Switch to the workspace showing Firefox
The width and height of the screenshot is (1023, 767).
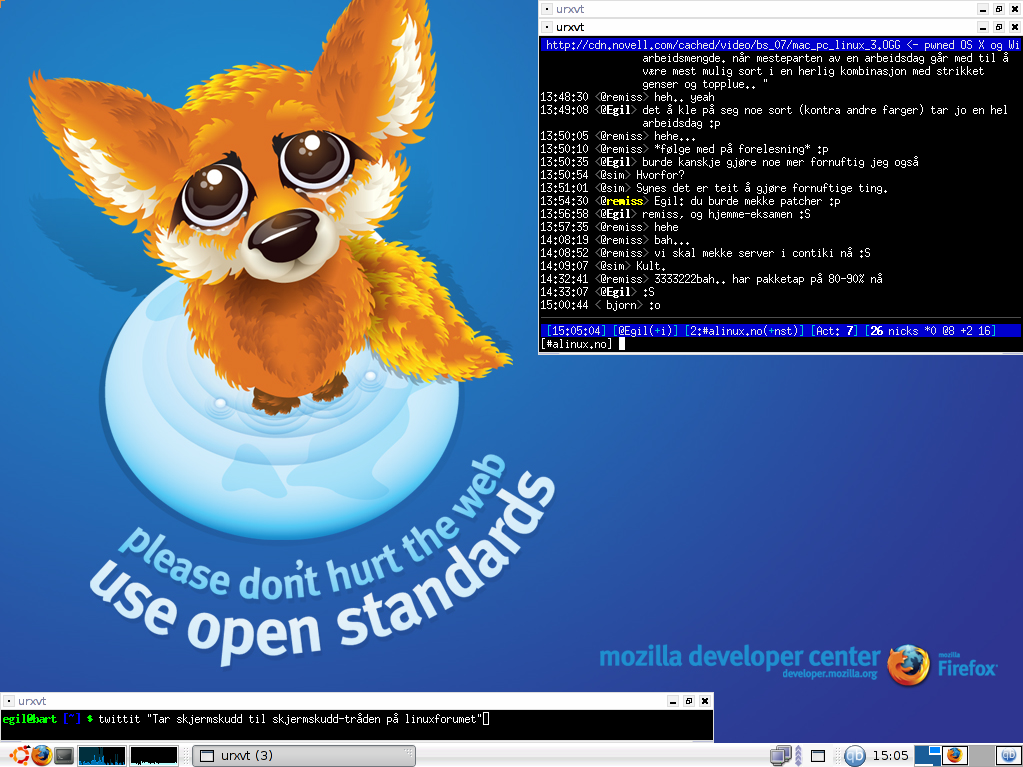pyautogui.click(x=954, y=755)
